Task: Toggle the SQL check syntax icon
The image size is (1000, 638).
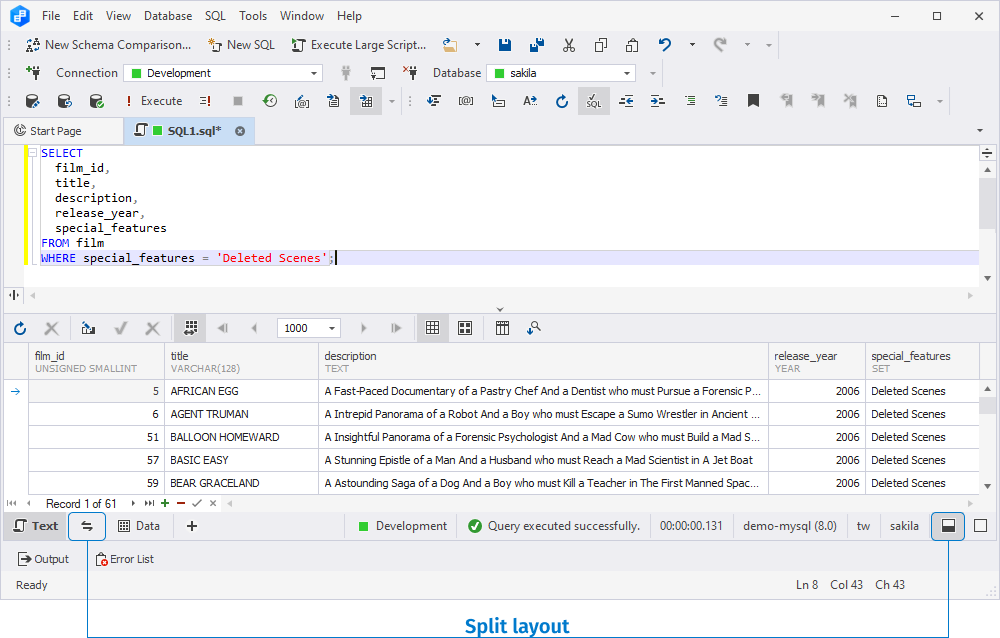Action: pos(594,101)
